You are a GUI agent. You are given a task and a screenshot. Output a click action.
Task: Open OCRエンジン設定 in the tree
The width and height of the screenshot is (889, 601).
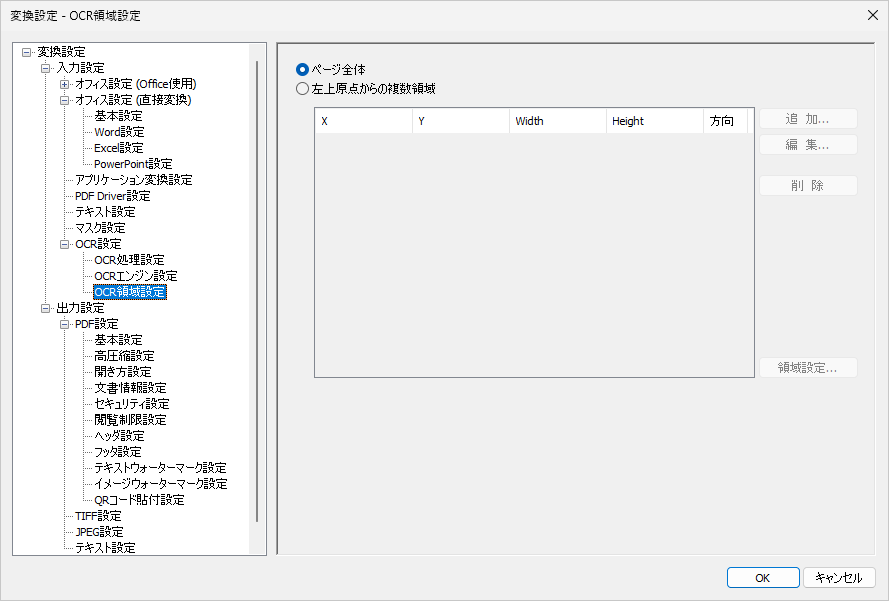click(x=135, y=276)
